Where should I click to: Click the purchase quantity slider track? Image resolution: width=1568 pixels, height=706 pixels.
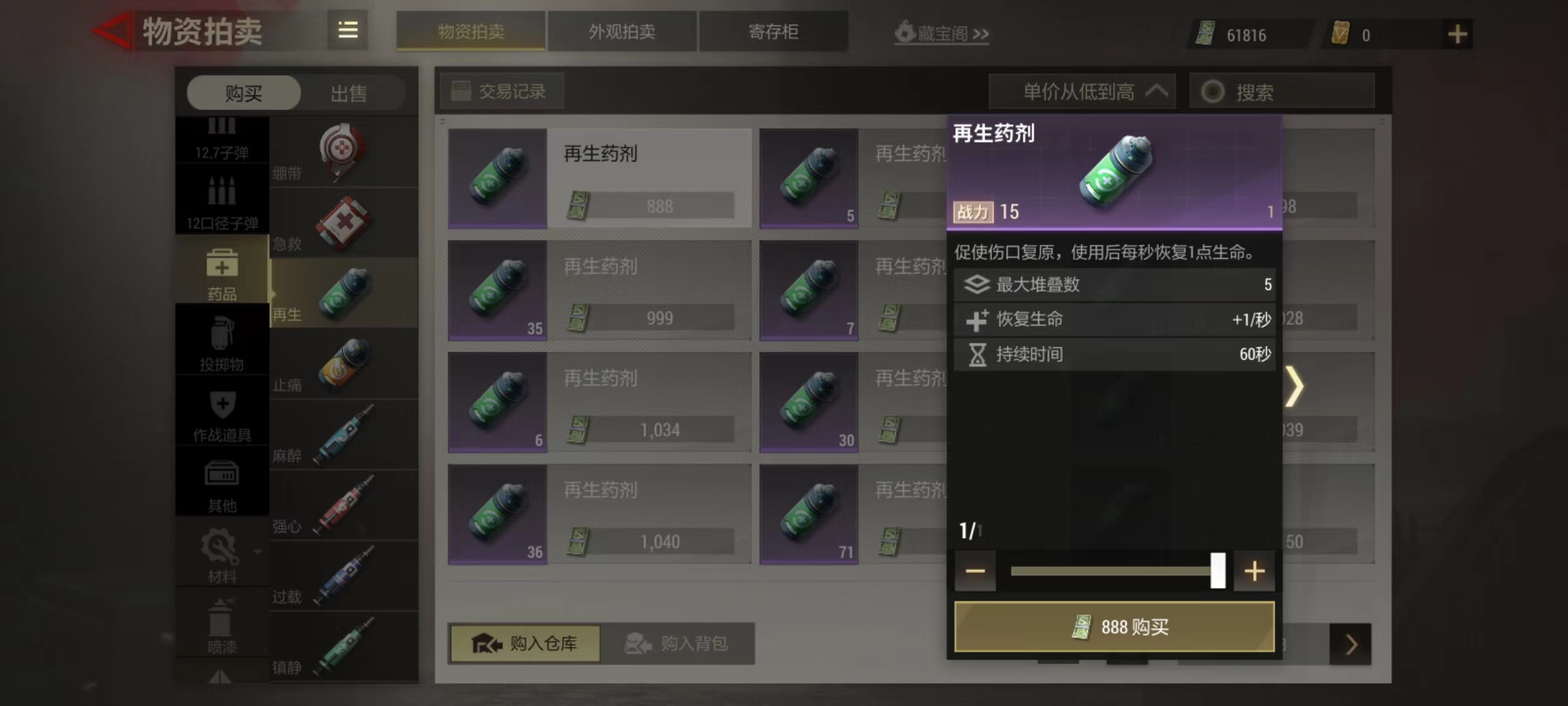[x=1114, y=571]
